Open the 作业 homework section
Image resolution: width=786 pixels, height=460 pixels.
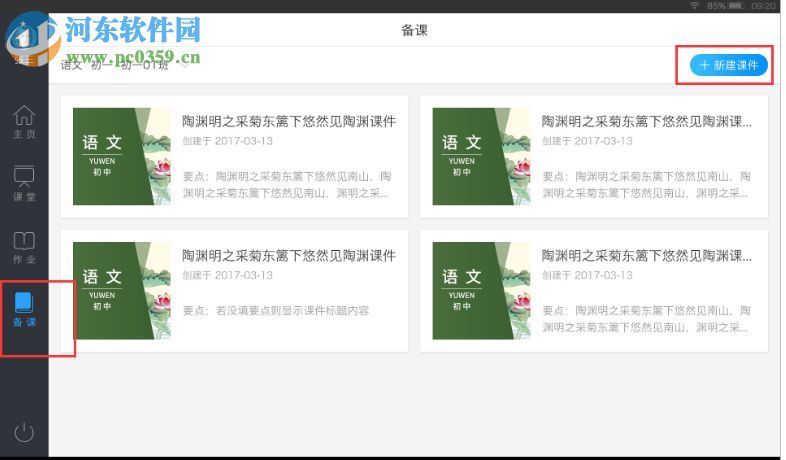tap(24, 247)
